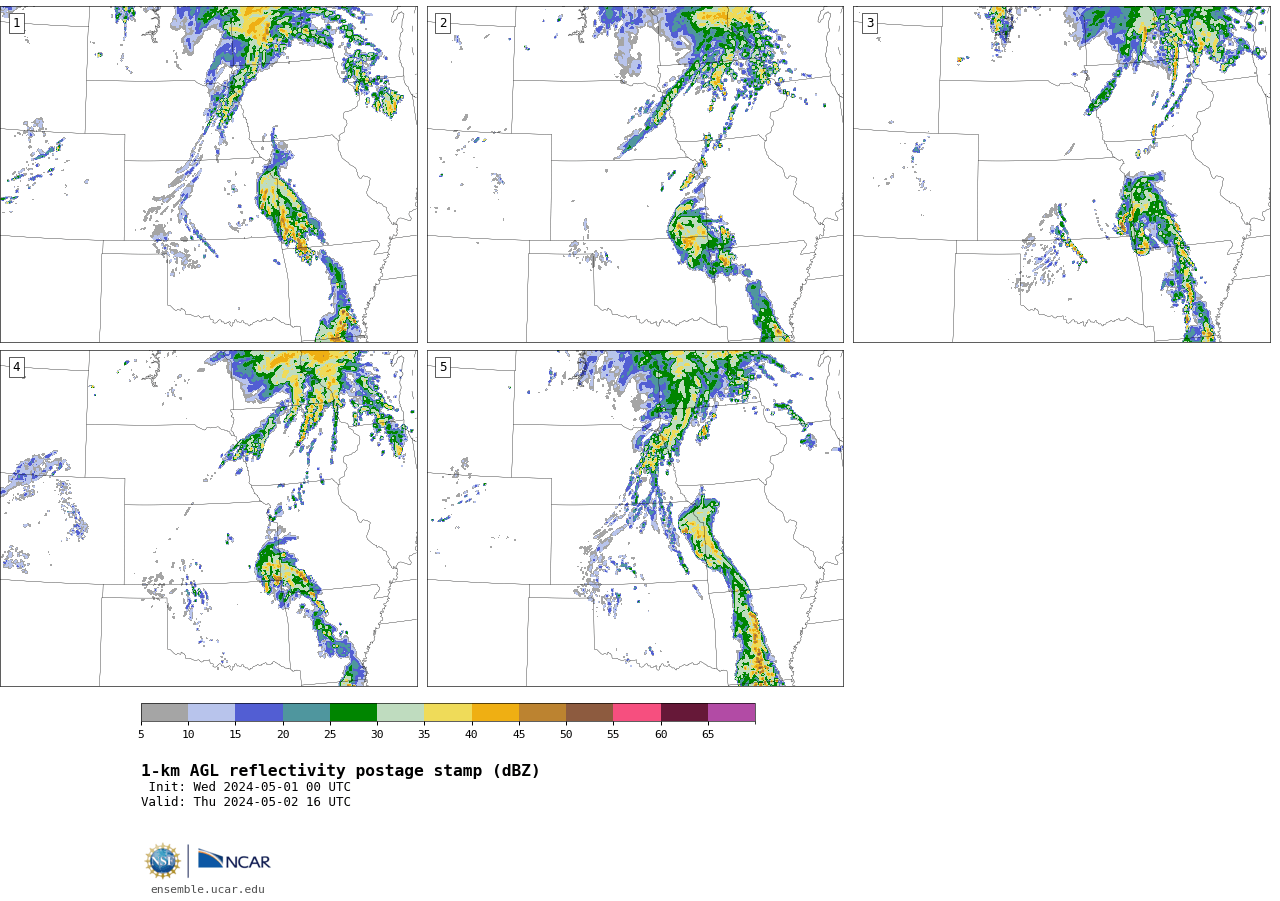
Task: Open ensemble member 5 reflectivity map
Action: tap(635, 518)
